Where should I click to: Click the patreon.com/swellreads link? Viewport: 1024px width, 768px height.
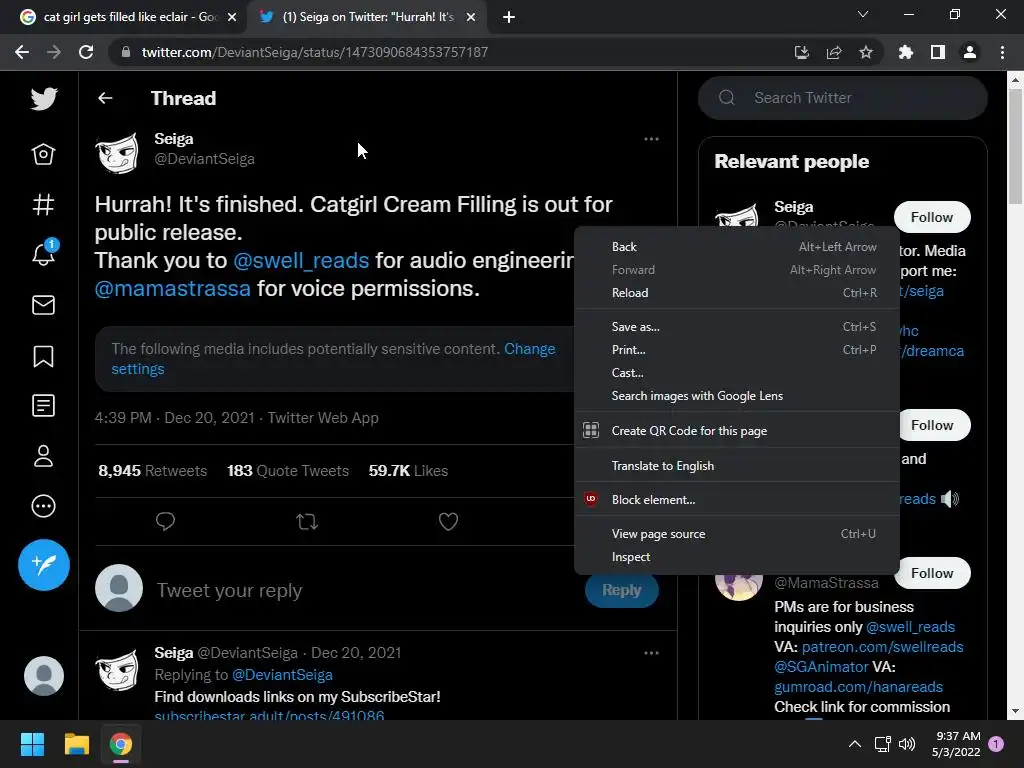882,647
